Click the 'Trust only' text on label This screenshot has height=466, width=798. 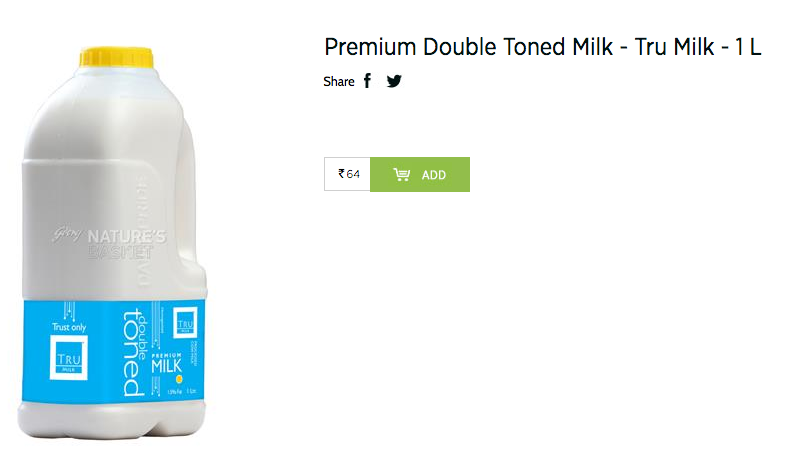pos(69,327)
